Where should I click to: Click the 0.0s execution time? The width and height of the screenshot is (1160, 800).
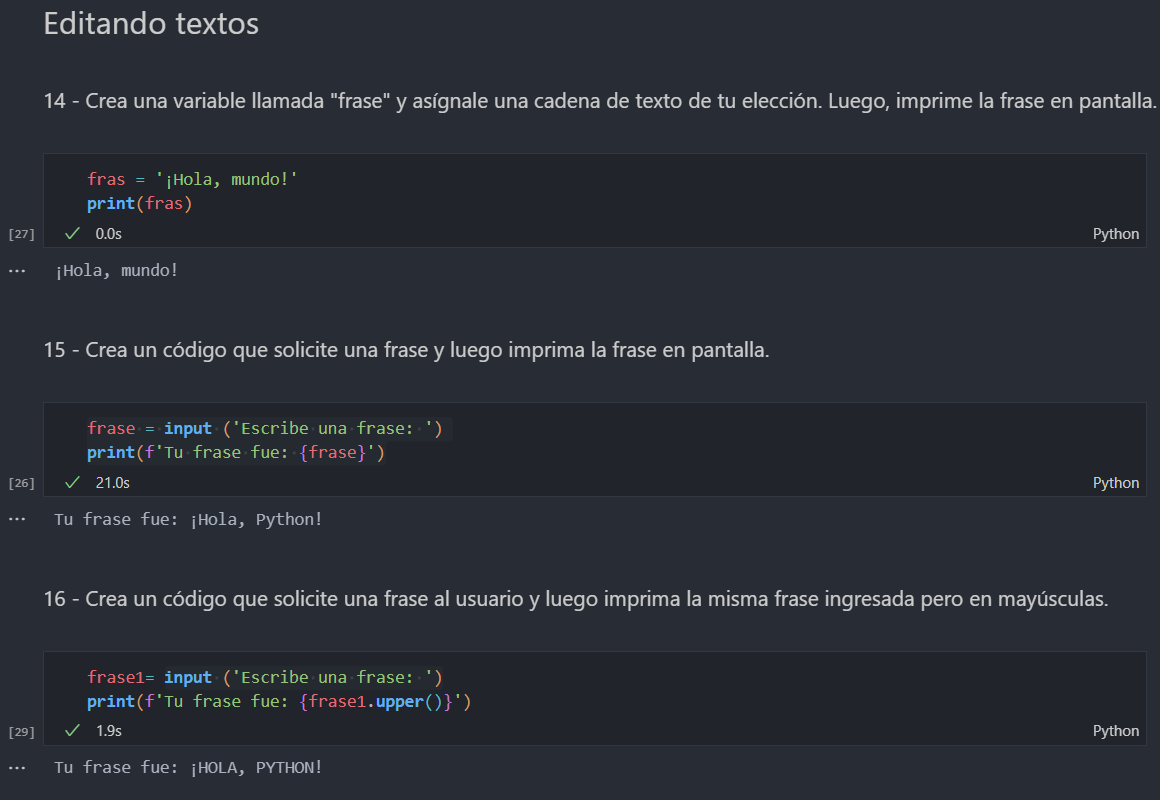coord(109,234)
